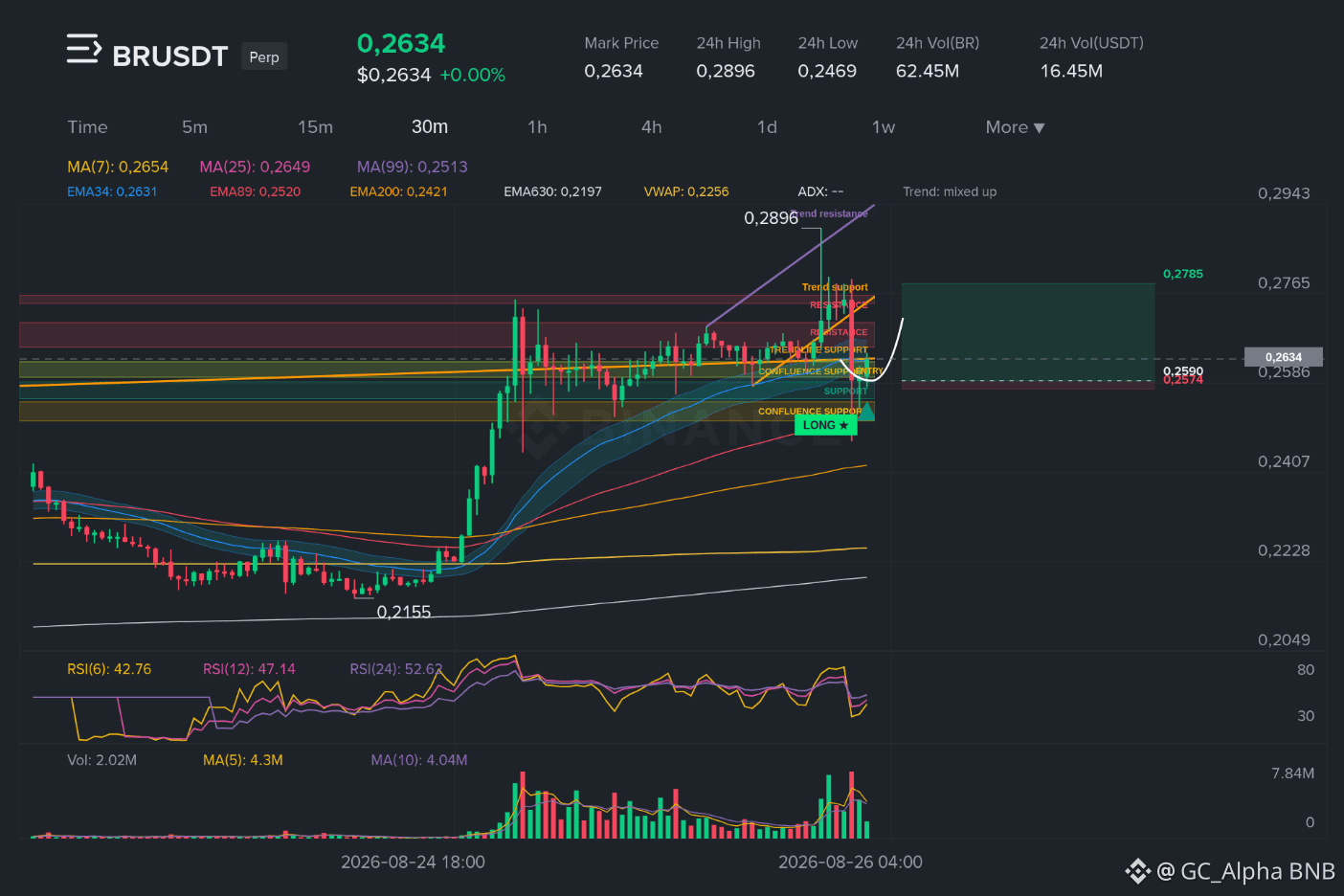Click the gray 0,2634 current price tag
This screenshot has width=1344, height=896.
click(x=1284, y=357)
